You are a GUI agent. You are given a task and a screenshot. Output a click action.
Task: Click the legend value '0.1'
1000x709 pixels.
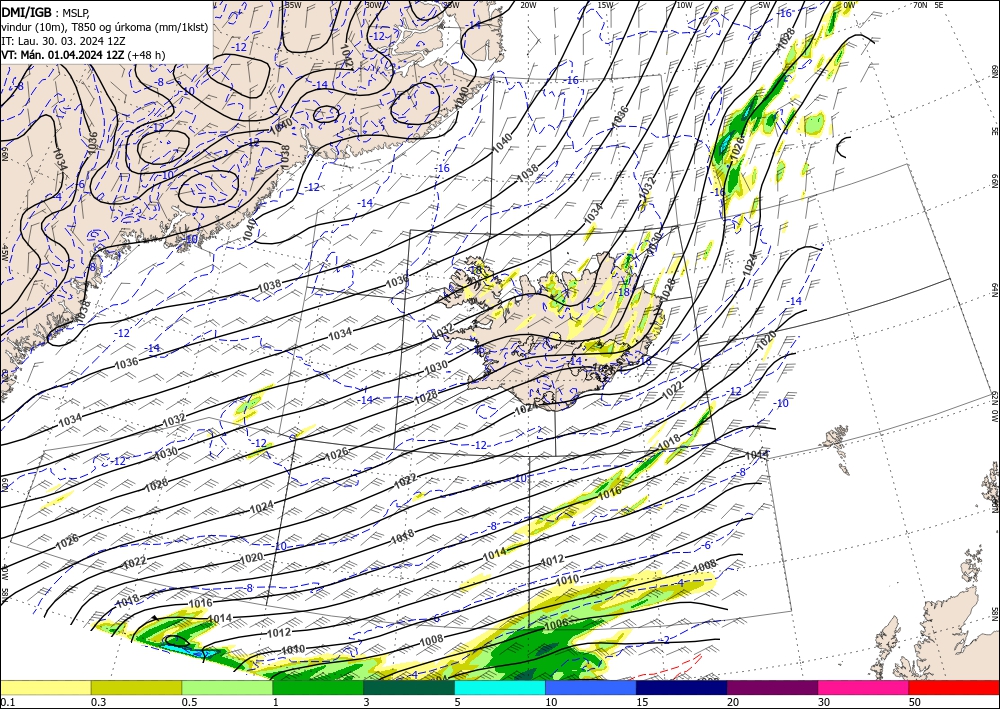(6, 702)
